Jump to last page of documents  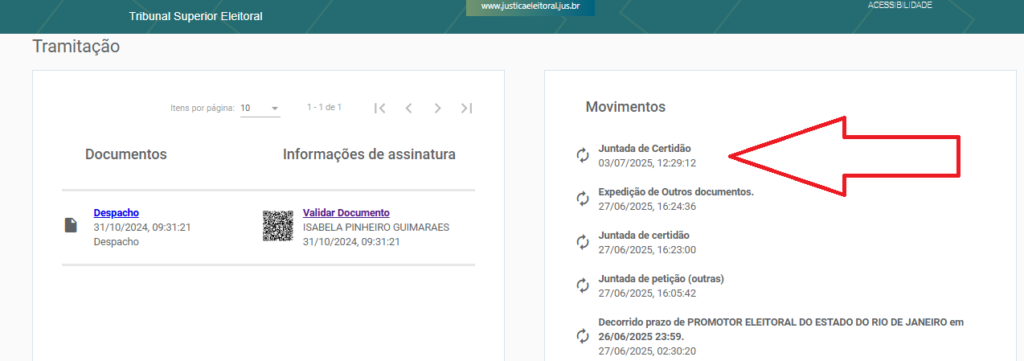click(466, 108)
